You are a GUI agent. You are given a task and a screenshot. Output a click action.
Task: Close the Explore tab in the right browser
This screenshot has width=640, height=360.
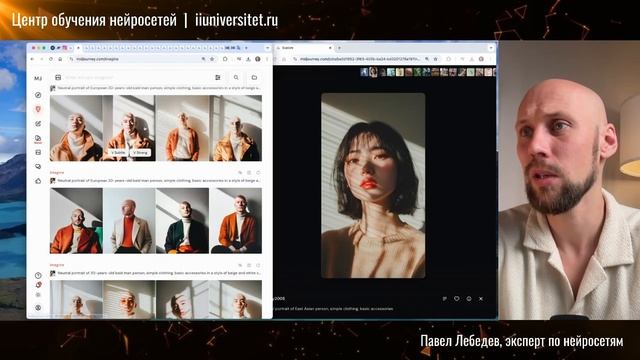[330, 48]
